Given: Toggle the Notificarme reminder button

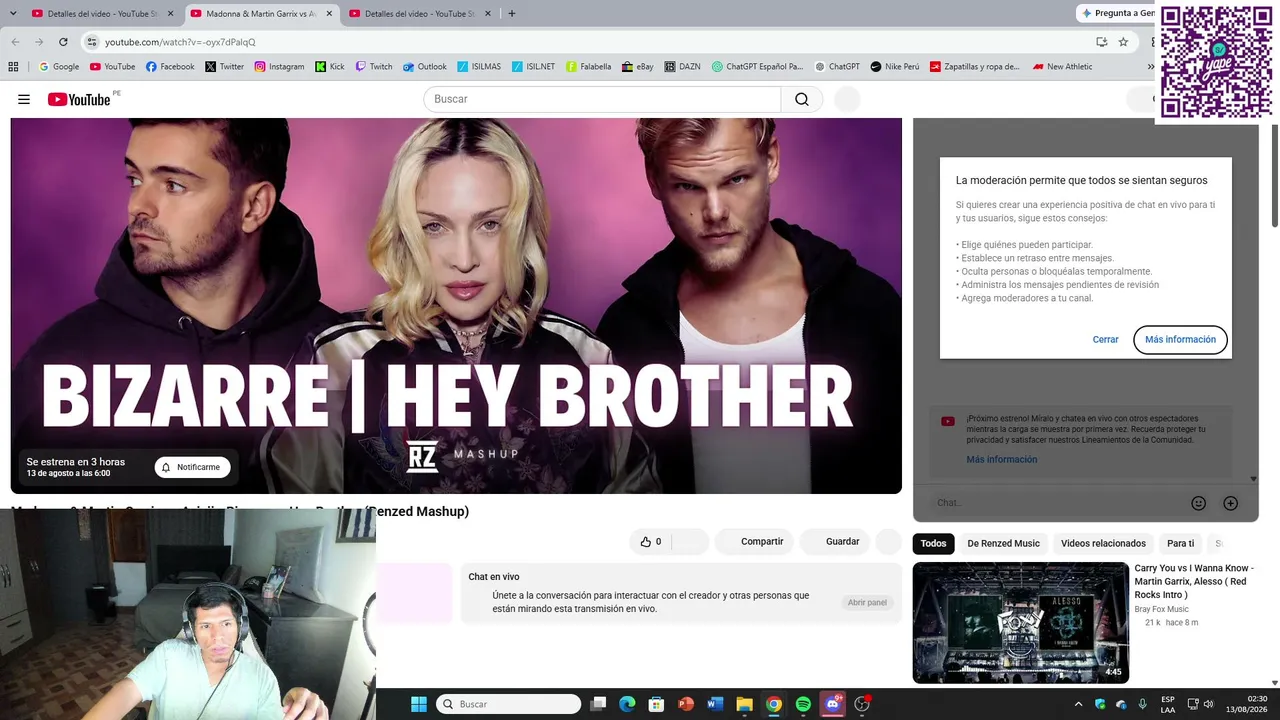Looking at the screenshot, I should tap(192, 467).
